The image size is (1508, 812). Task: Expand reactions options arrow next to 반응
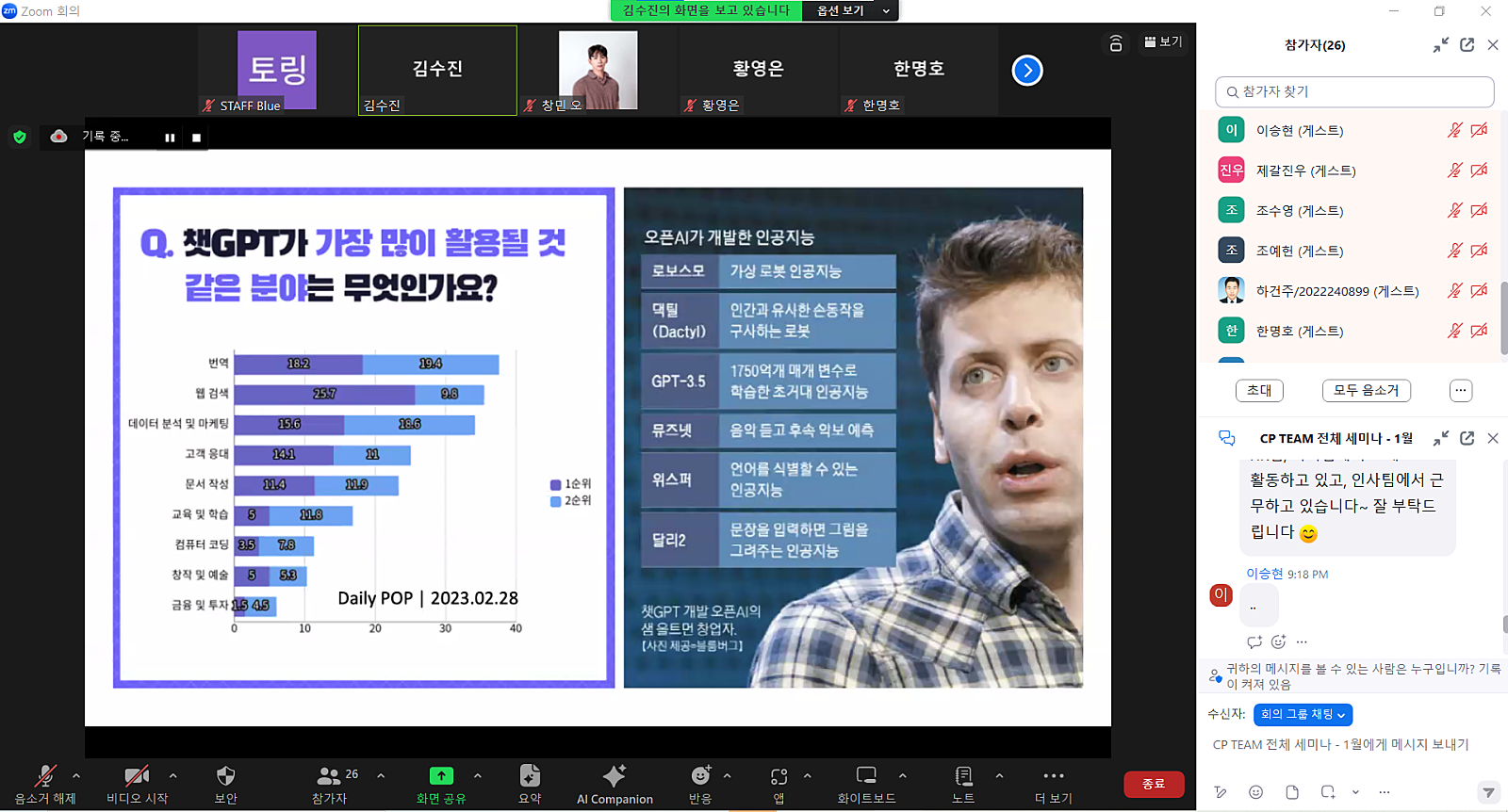(x=727, y=775)
